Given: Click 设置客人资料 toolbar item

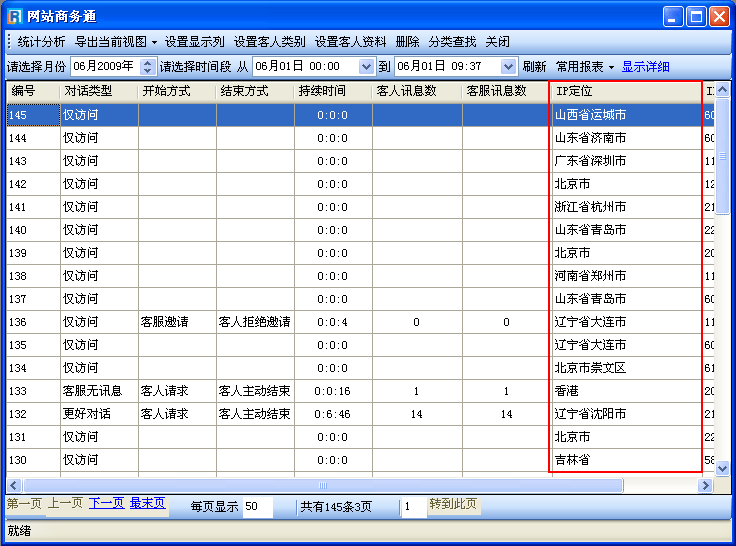Looking at the screenshot, I should pos(350,42).
